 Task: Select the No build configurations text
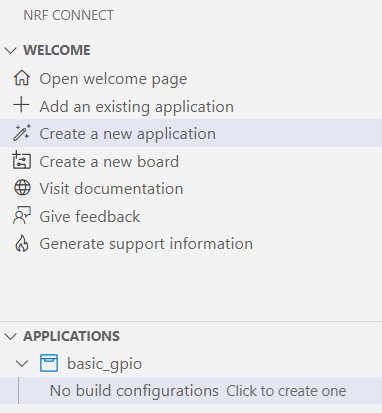(x=134, y=391)
